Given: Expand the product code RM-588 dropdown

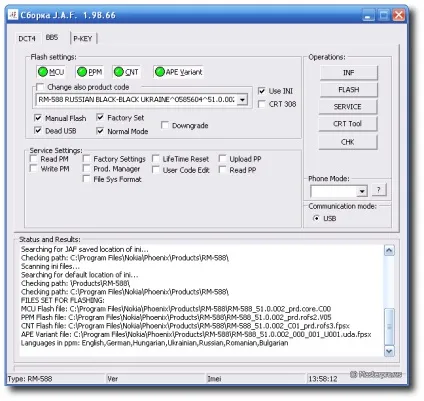Looking at the screenshot, I should tap(242, 99).
